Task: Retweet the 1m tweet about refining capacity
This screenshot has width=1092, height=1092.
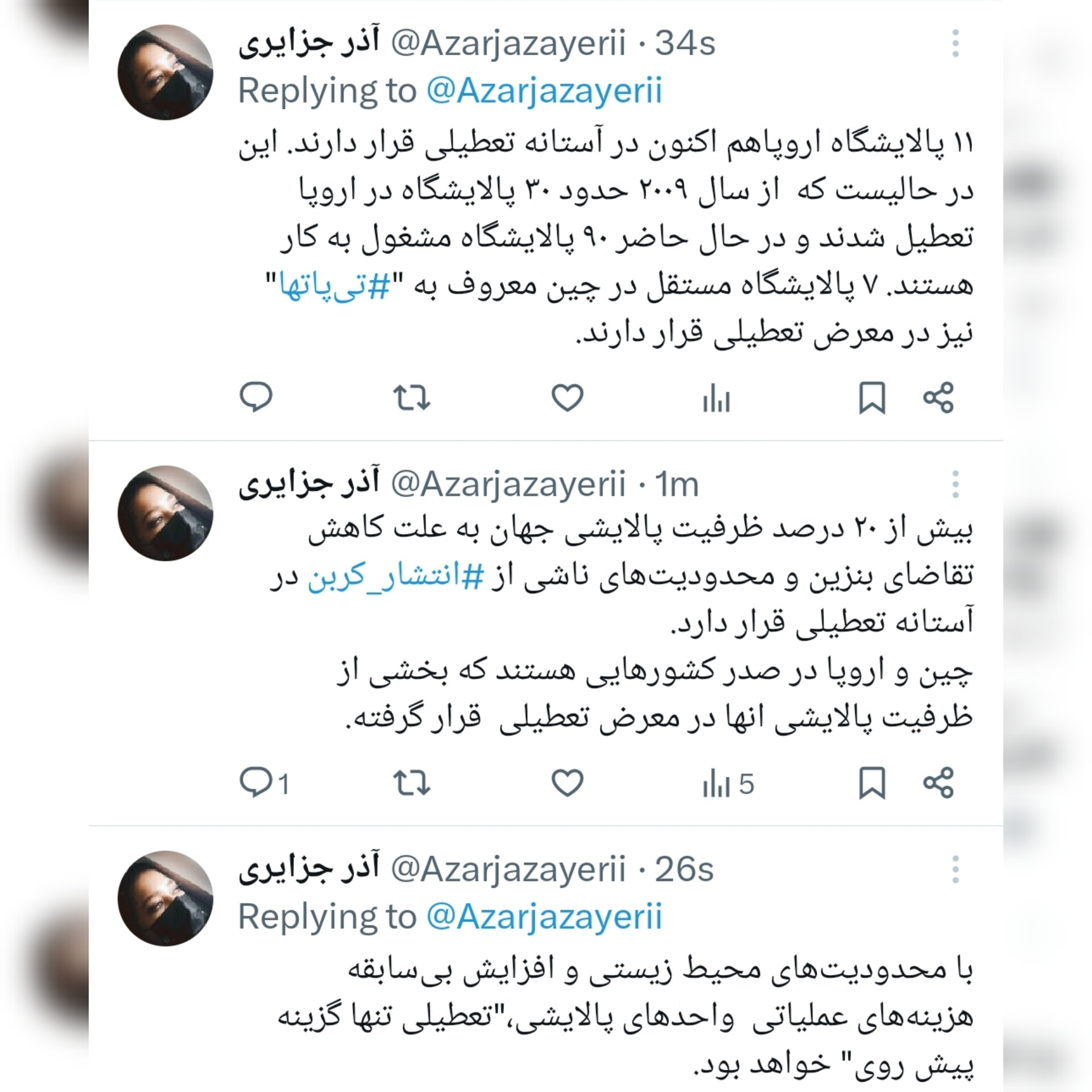Action: tap(412, 783)
